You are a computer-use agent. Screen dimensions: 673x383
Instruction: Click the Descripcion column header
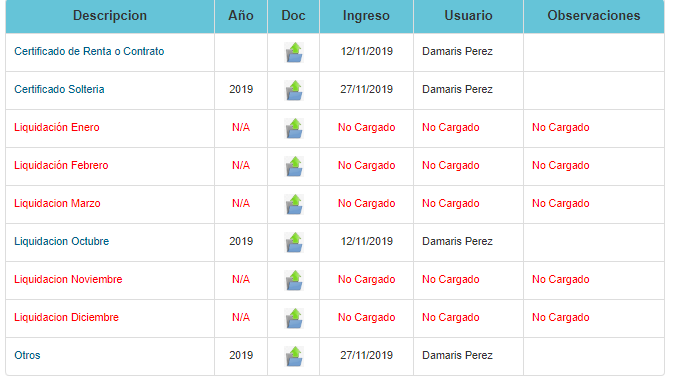pyautogui.click(x=110, y=16)
